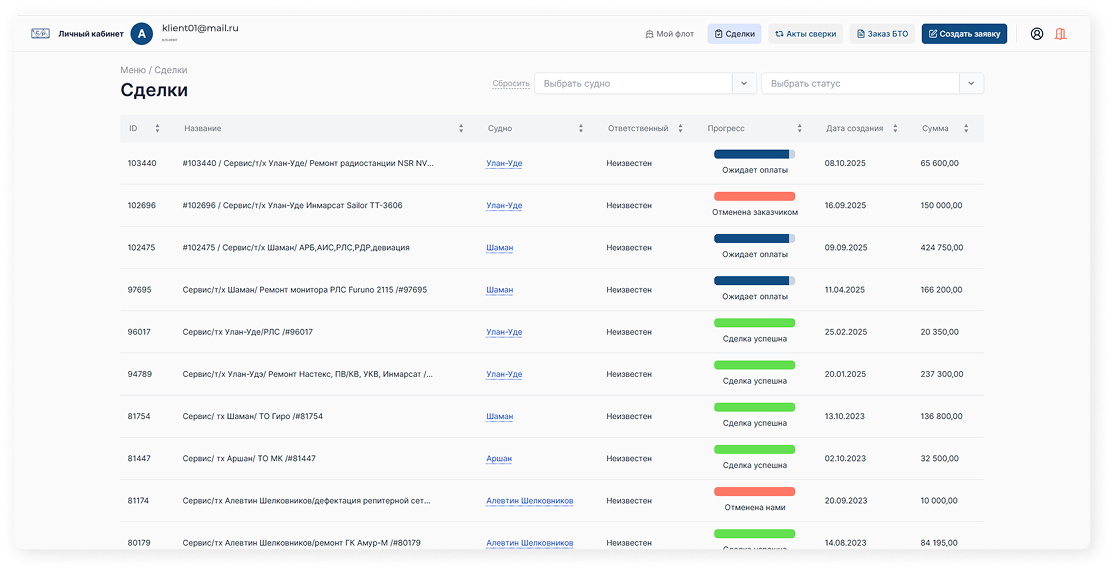Open the user profile icon in header
1112x571 pixels.
(1036, 34)
